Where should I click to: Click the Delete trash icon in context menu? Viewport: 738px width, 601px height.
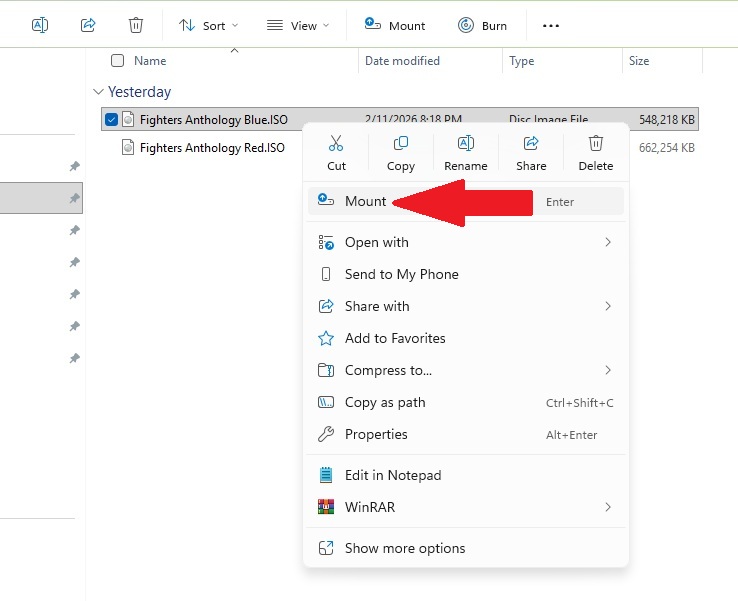(x=595, y=143)
